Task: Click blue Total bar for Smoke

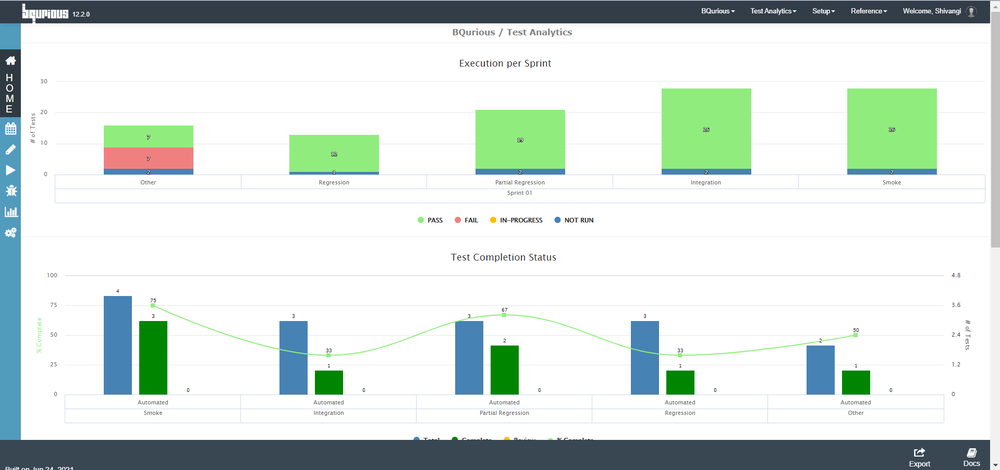Action: 118,345
